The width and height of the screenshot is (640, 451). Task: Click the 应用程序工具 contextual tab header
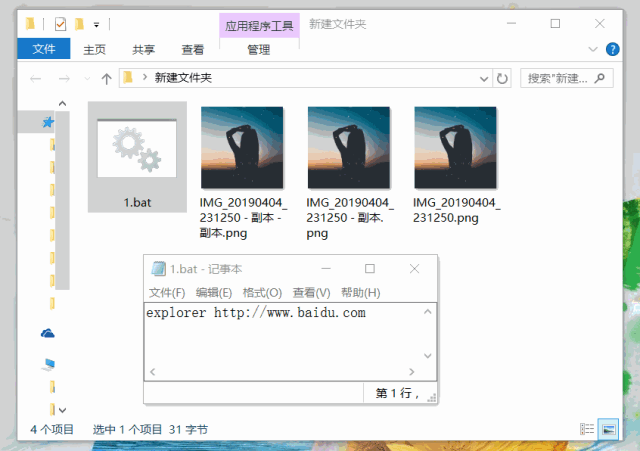coord(259,26)
